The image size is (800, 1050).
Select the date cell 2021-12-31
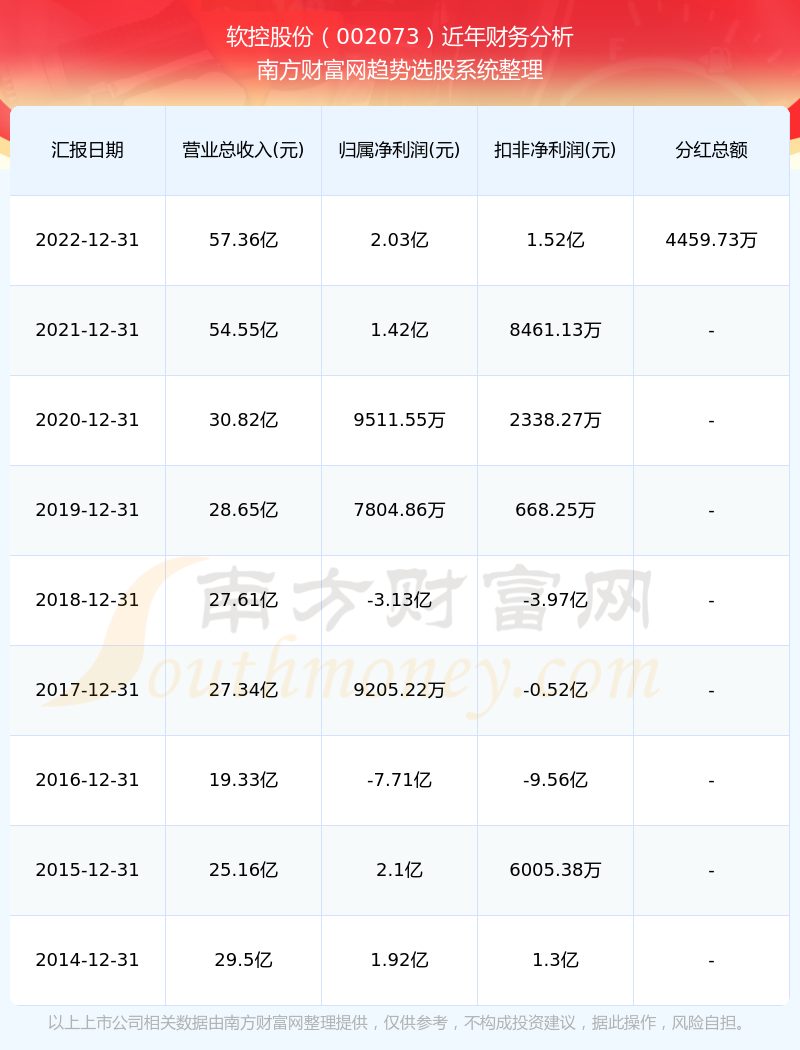[x=88, y=330]
